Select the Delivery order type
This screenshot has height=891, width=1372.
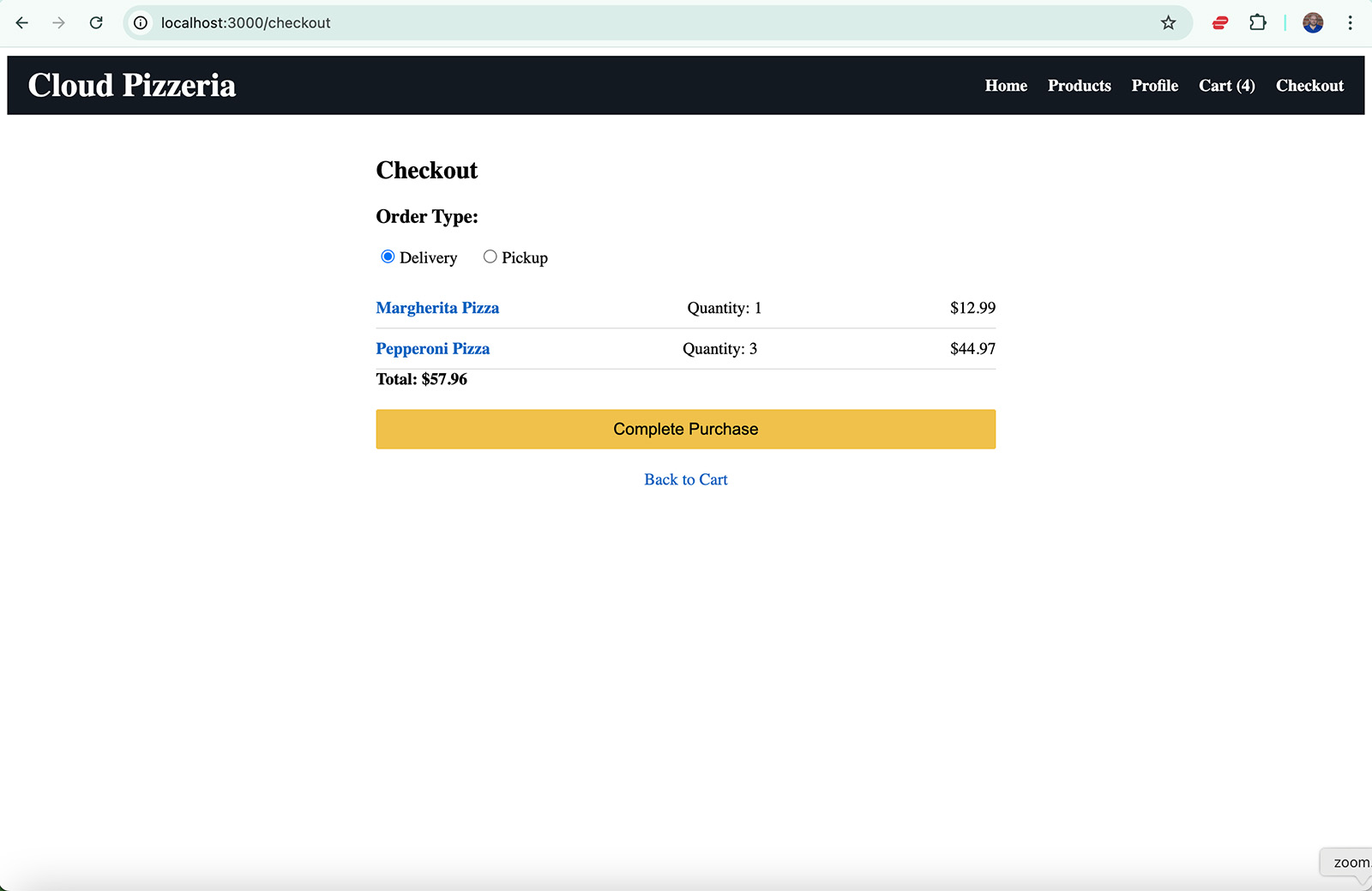tap(388, 256)
